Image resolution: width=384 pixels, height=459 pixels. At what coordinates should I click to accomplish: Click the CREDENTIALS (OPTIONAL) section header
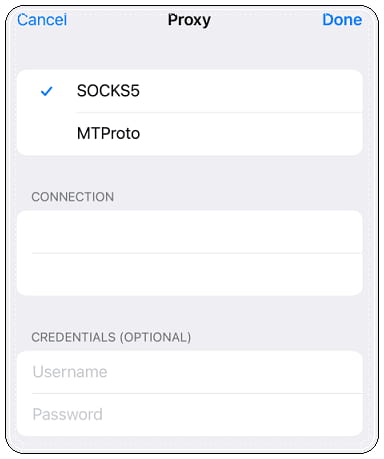(x=111, y=337)
